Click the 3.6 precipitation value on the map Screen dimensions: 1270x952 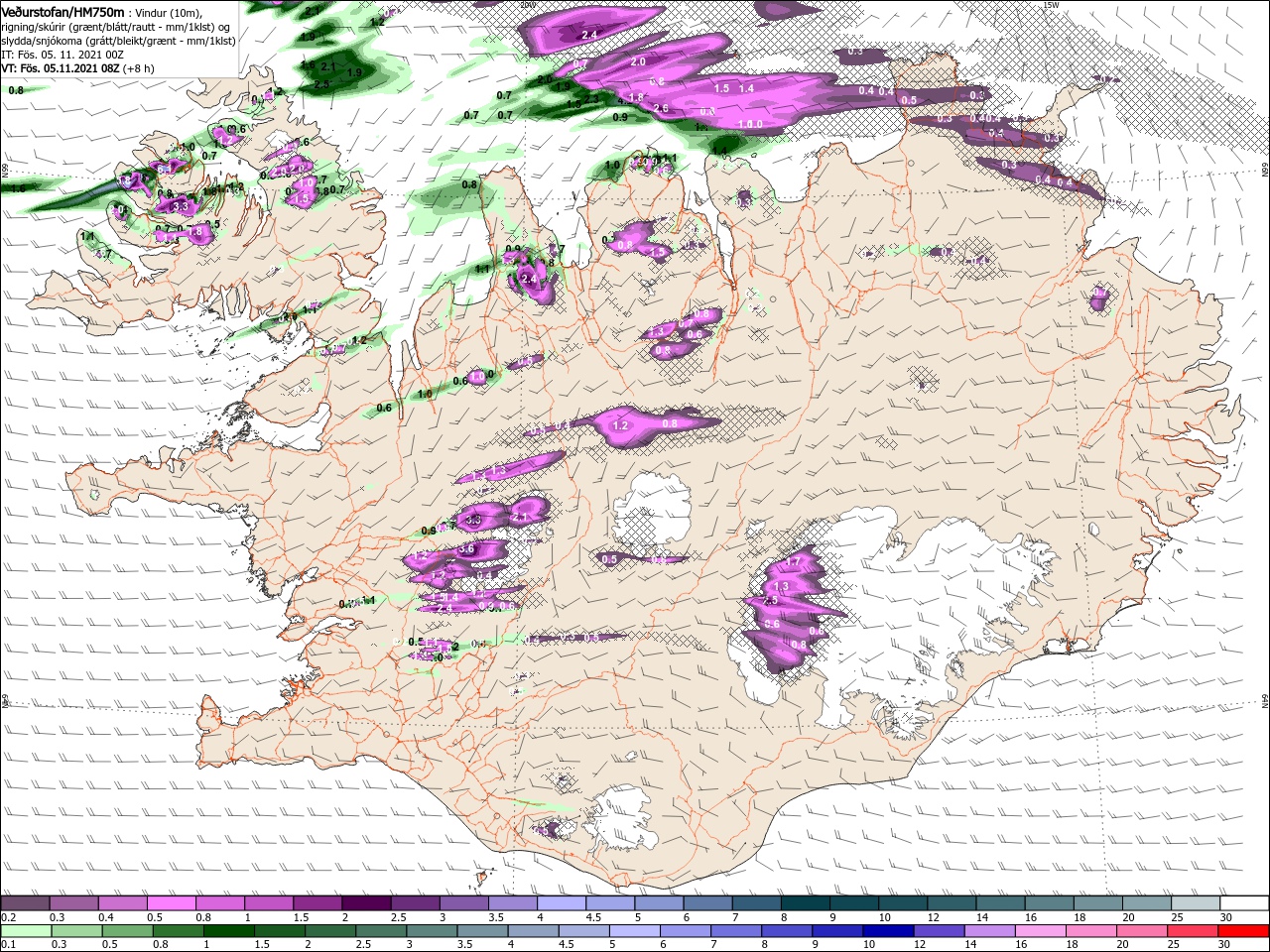click(x=468, y=548)
